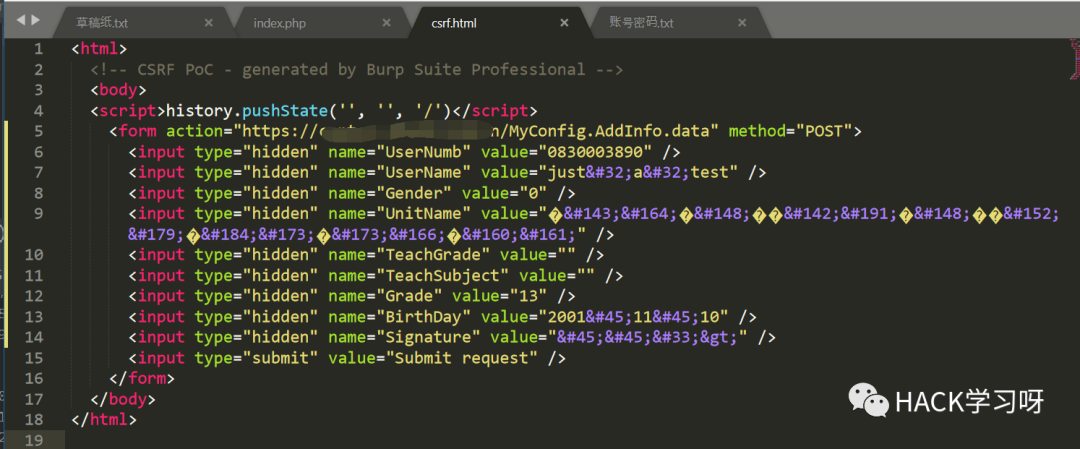This screenshot has height=449, width=1080.
Task: Close the index.php tab
Action: pos(386,23)
